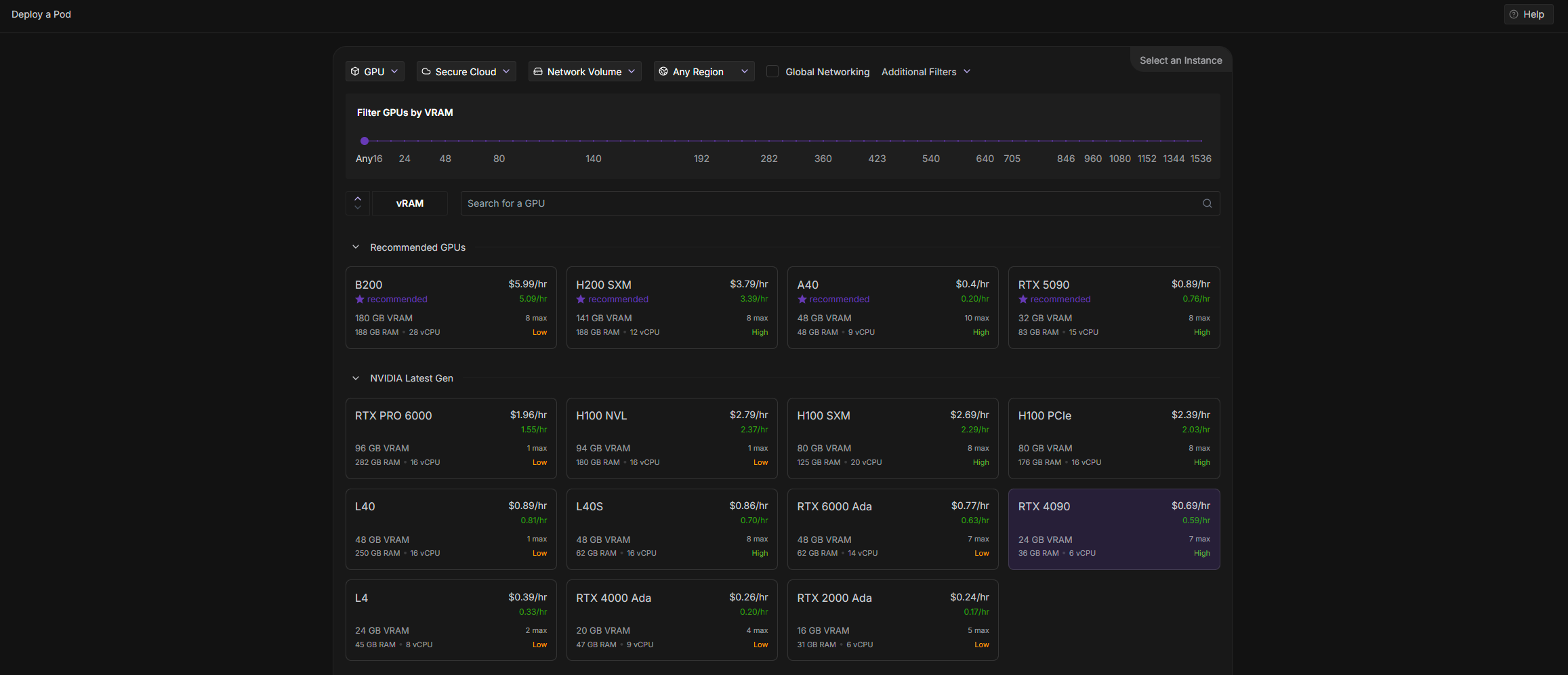Expand Additional Filters

(x=926, y=71)
